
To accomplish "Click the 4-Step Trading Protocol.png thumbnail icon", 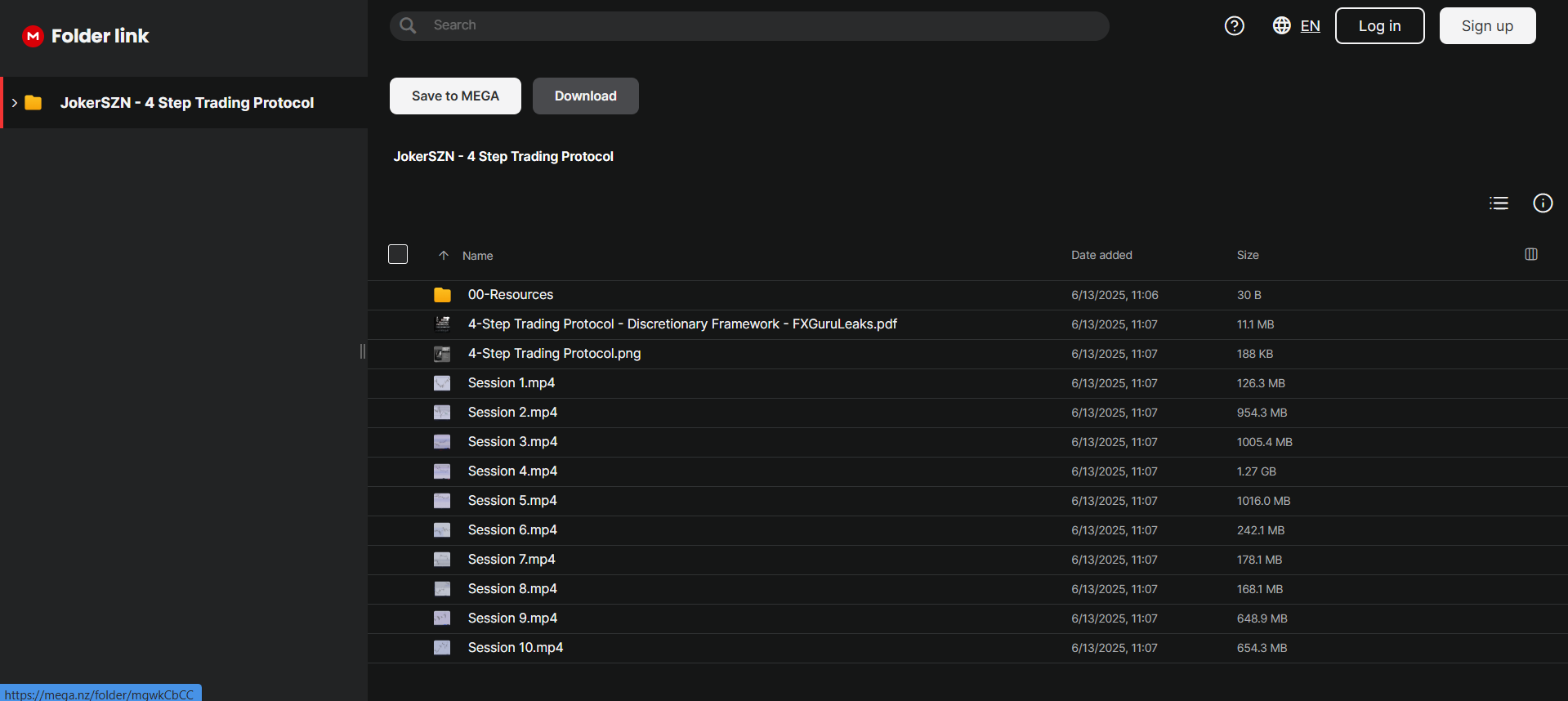I will tap(442, 354).
